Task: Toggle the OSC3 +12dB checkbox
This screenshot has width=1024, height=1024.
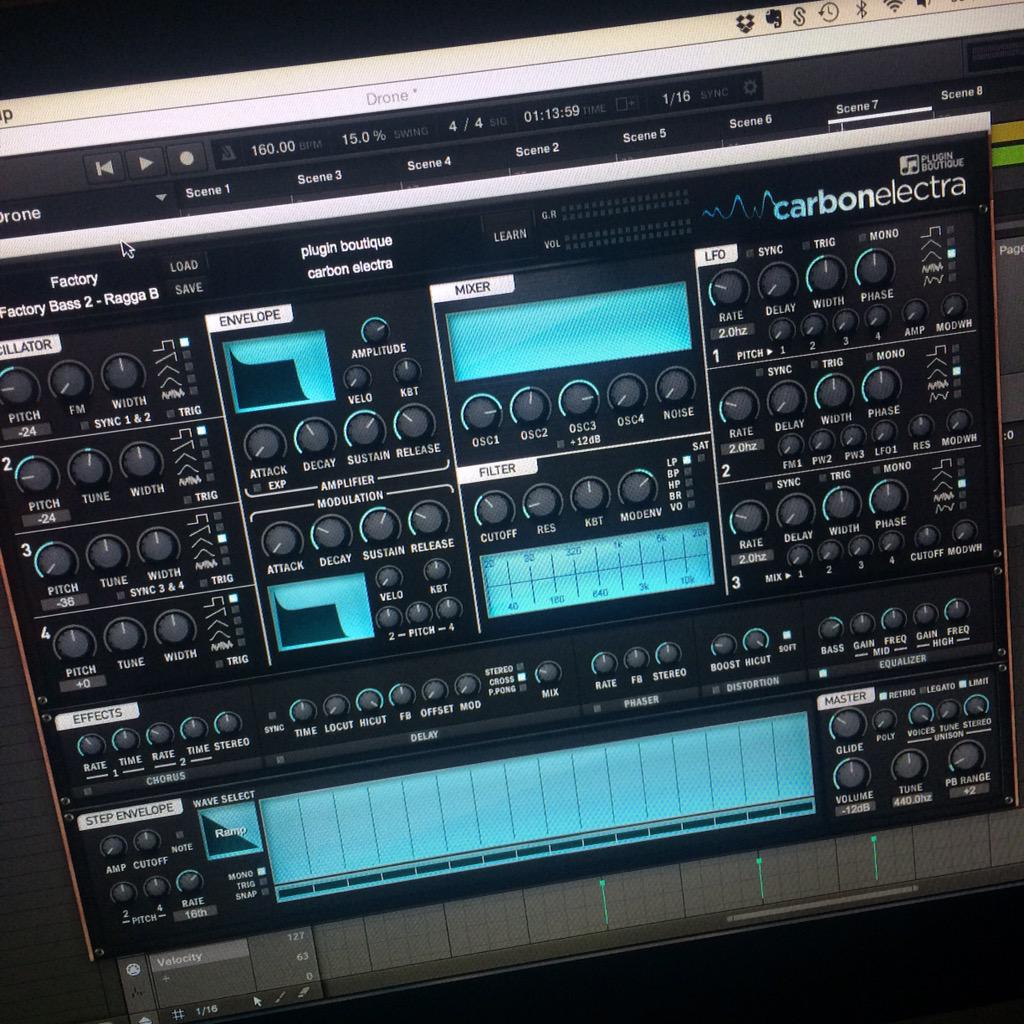Action: 560,444
